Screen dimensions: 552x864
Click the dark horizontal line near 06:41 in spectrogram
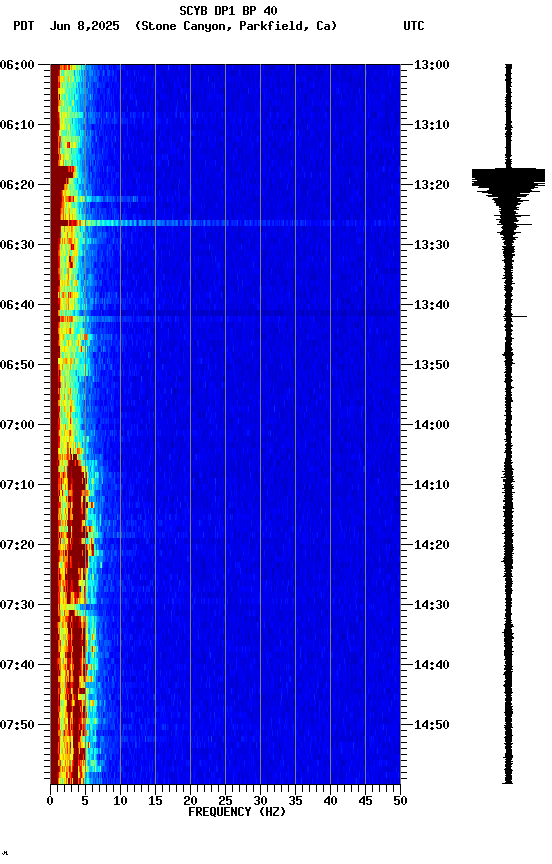[225, 313]
